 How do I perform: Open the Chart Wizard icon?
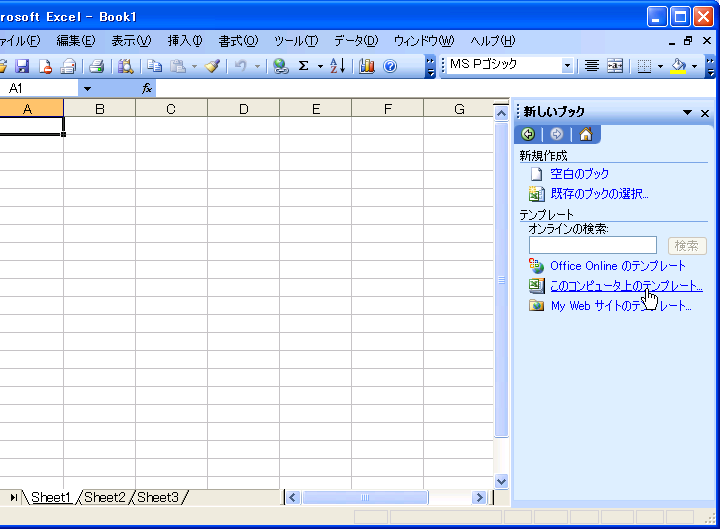(x=366, y=66)
